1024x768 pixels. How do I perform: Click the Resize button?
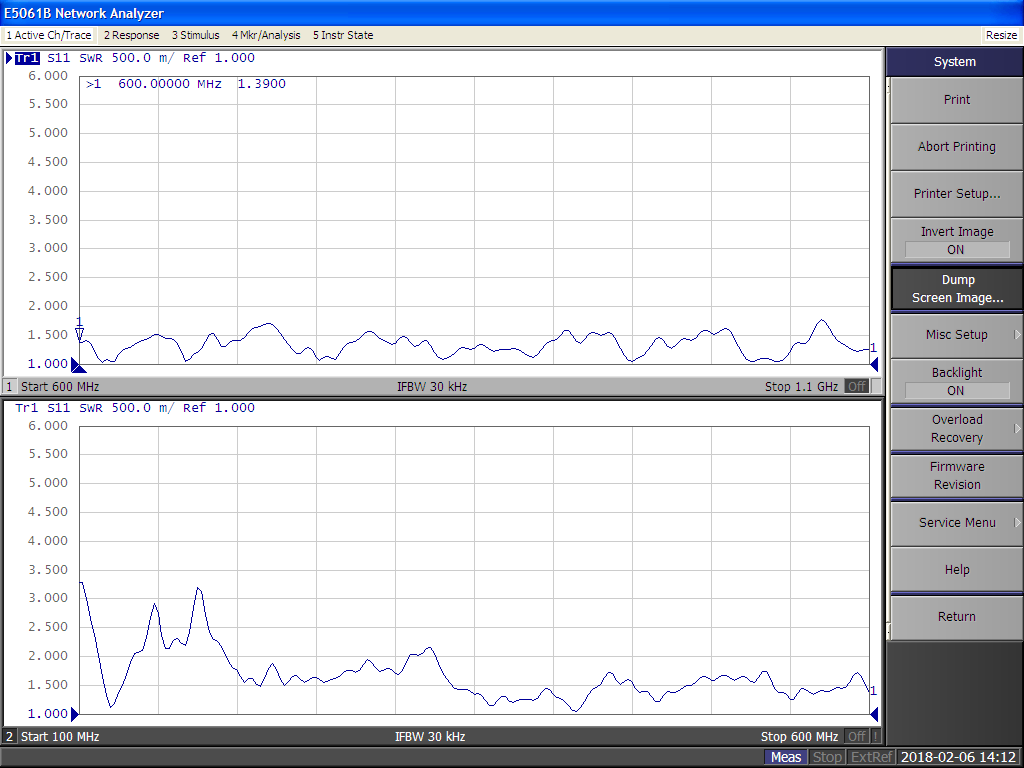pos(1001,35)
